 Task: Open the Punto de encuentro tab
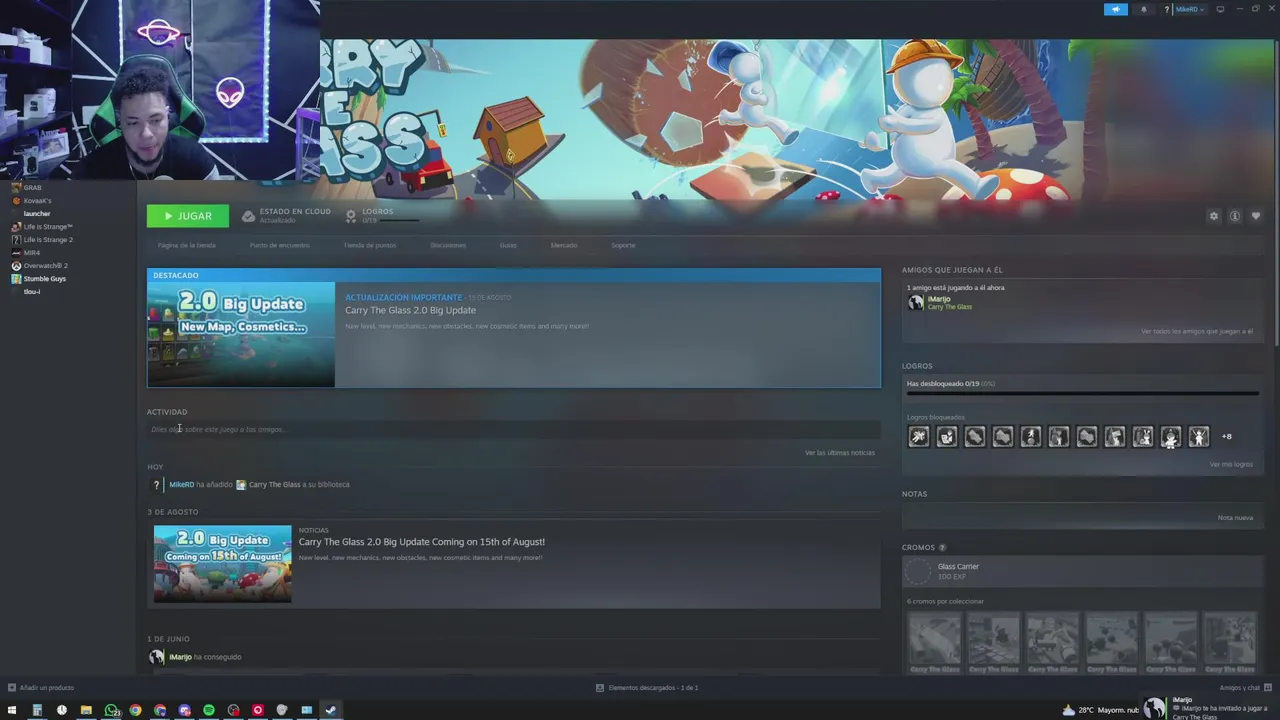tap(279, 245)
